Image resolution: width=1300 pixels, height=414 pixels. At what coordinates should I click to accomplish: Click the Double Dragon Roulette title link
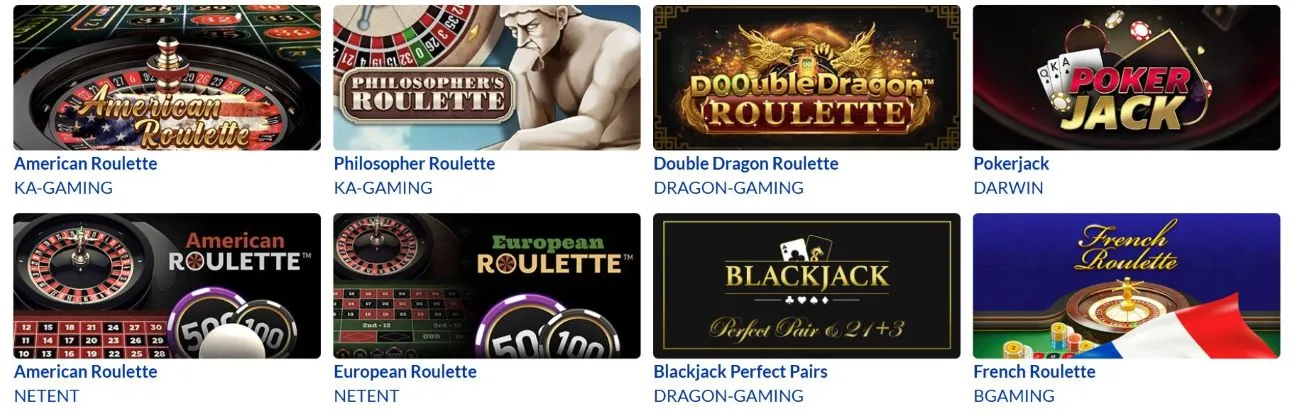(746, 164)
